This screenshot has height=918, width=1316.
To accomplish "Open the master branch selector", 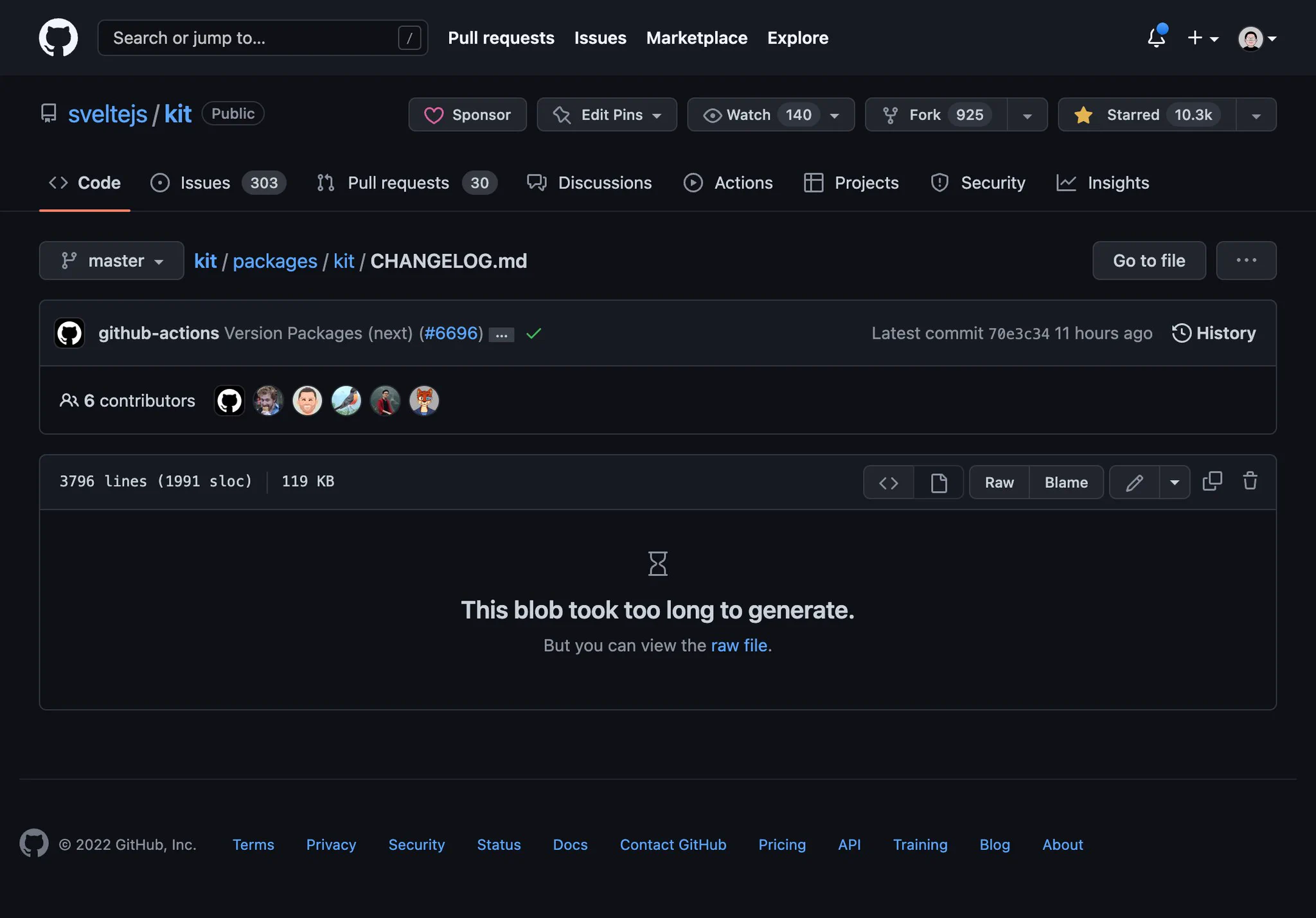I will tap(112, 260).
